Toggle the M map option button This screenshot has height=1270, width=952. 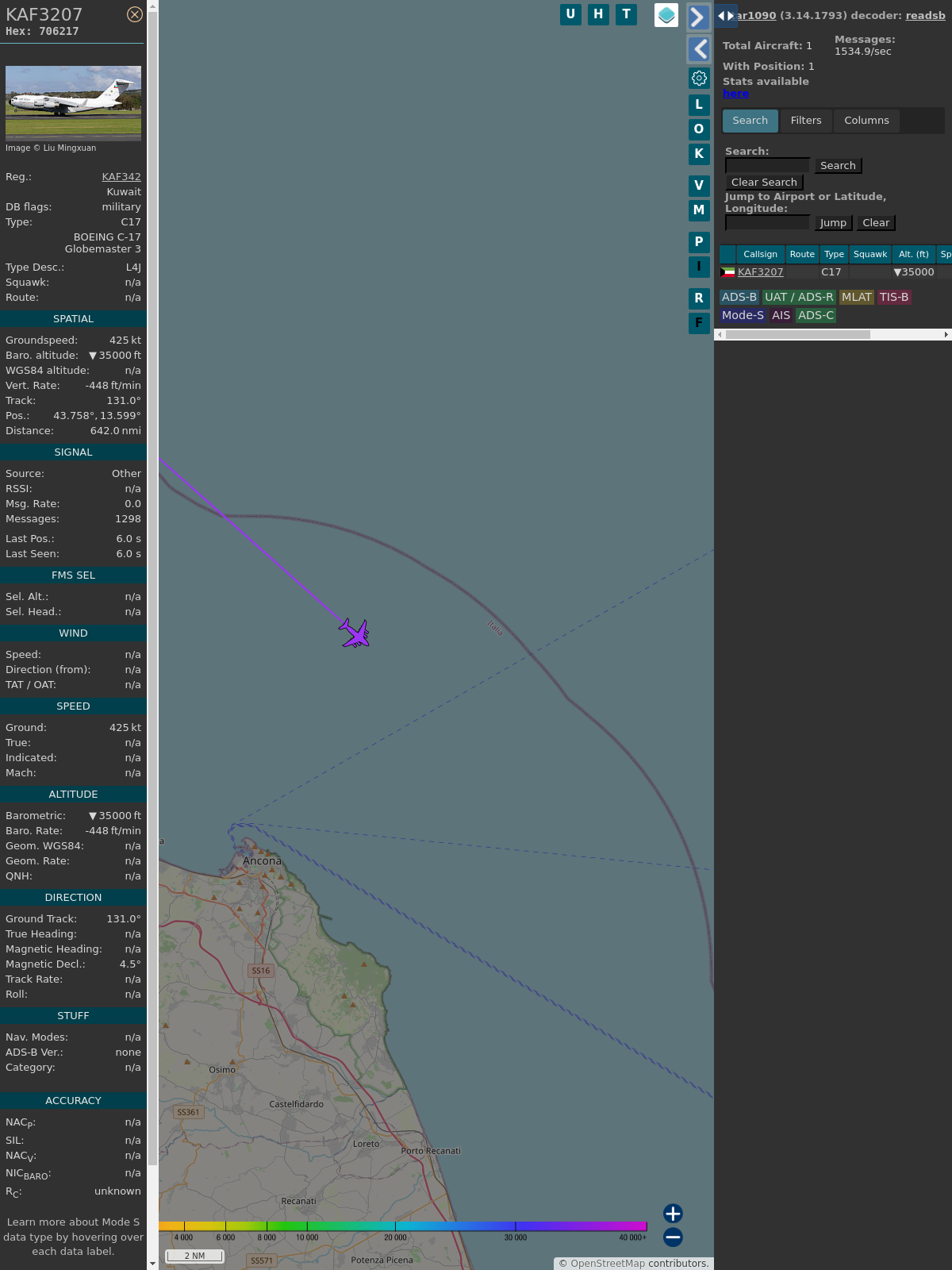pyautogui.click(x=699, y=210)
